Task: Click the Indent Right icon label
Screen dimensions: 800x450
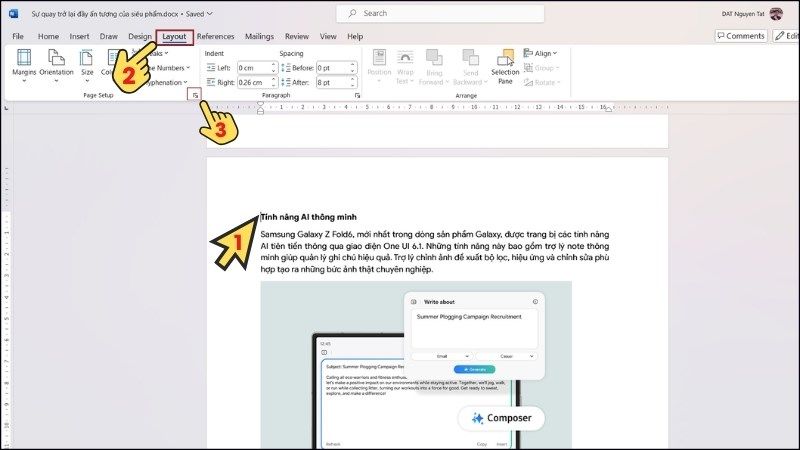Action: pos(211,82)
